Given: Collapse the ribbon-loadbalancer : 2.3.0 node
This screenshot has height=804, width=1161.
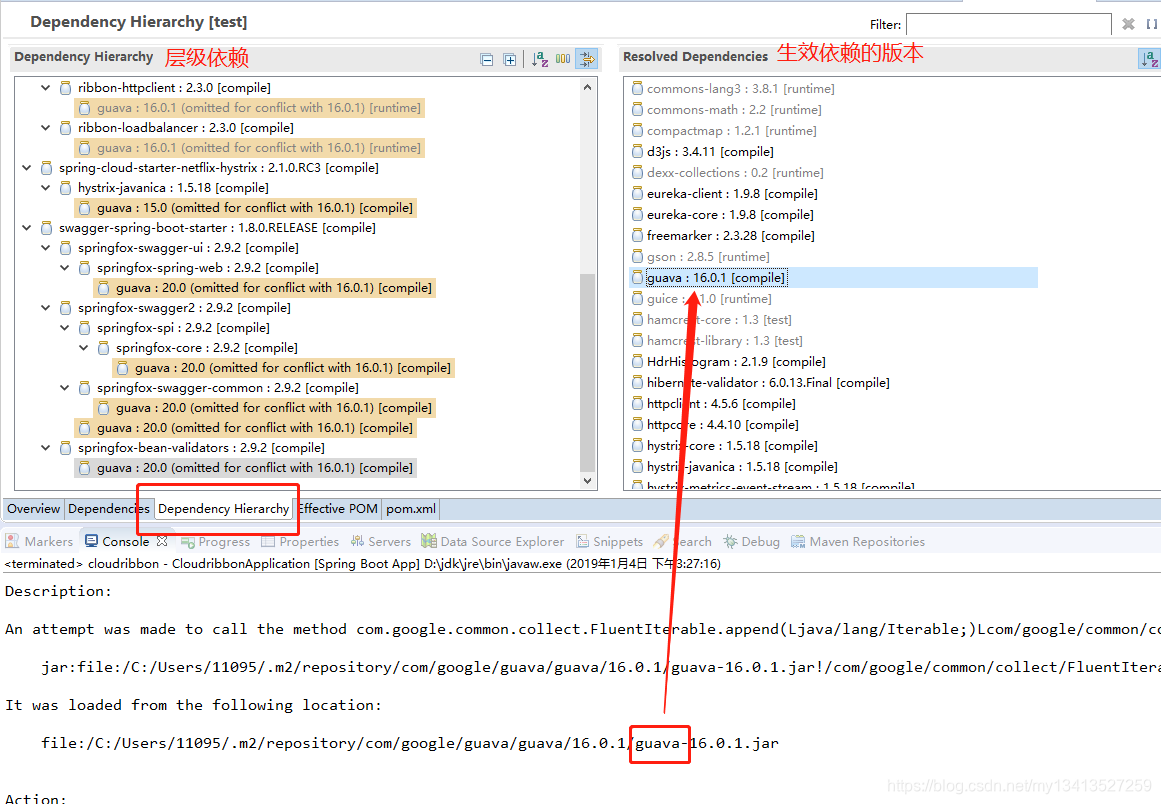Looking at the screenshot, I should [45, 127].
